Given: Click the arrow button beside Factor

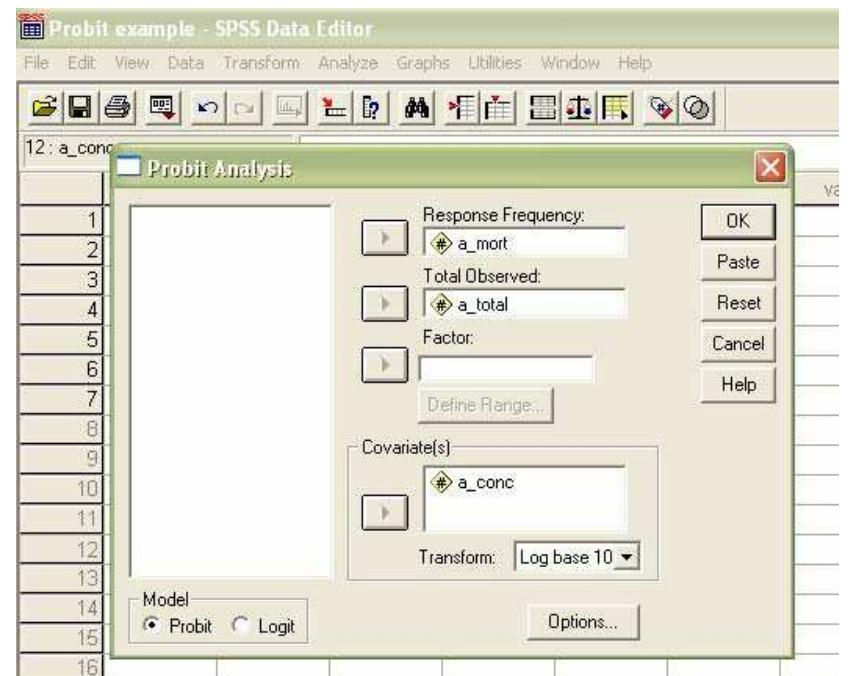Looking at the screenshot, I should (x=385, y=365).
